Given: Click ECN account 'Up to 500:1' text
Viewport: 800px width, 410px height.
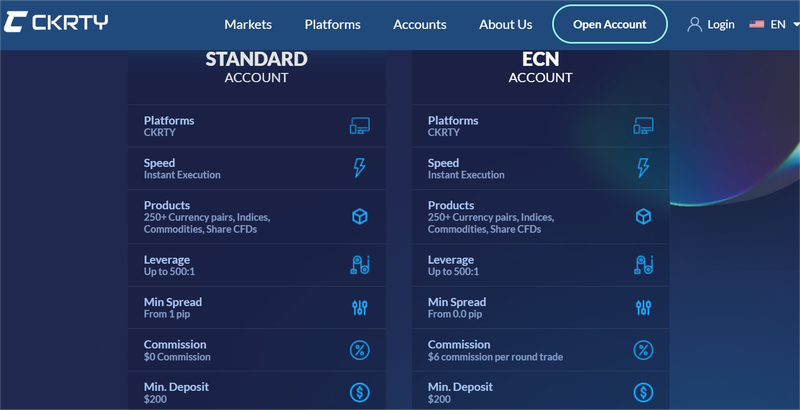Looking at the screenshot, I should tap(454, 272).
